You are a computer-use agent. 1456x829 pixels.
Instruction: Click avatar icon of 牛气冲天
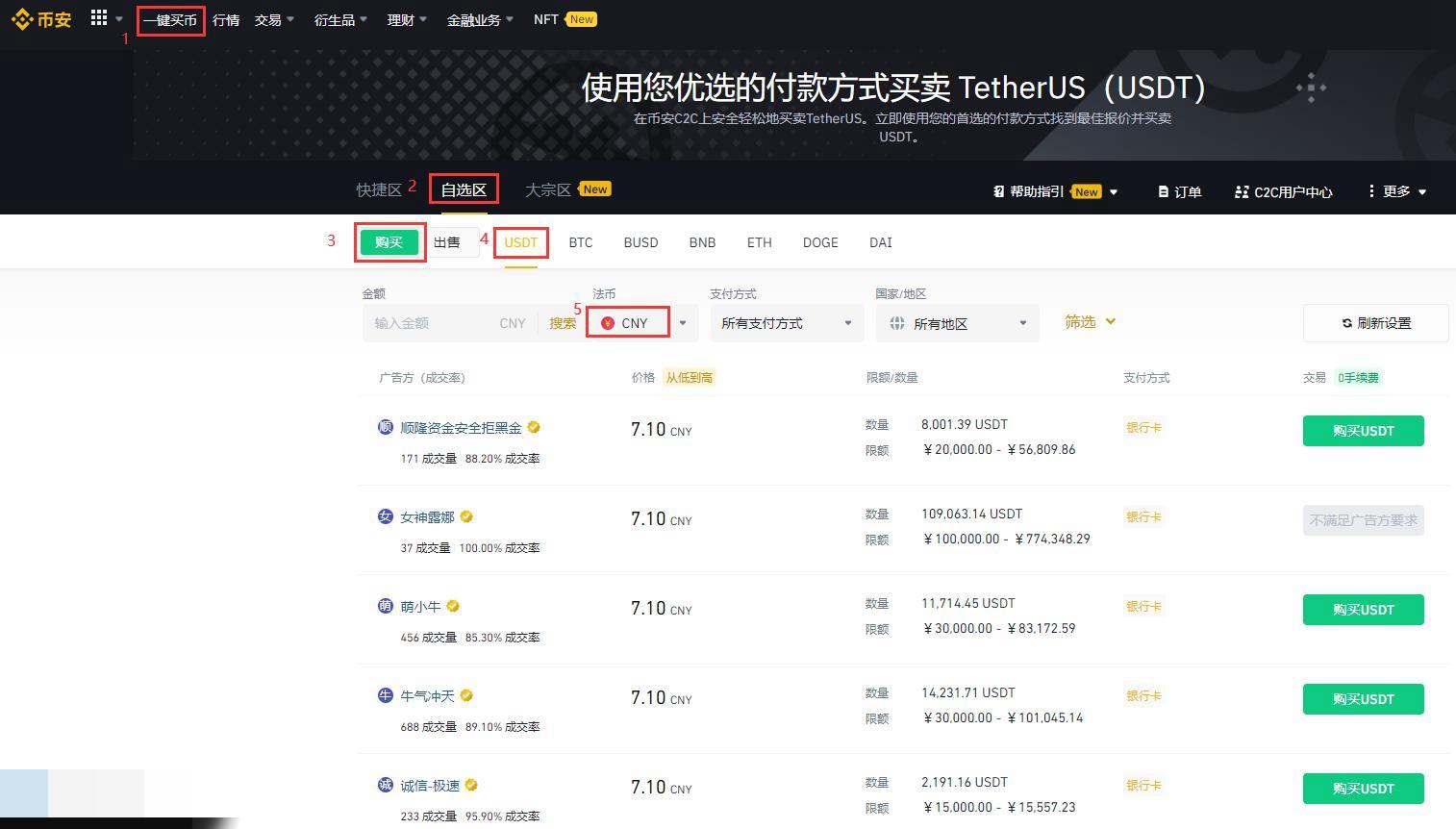386,695
